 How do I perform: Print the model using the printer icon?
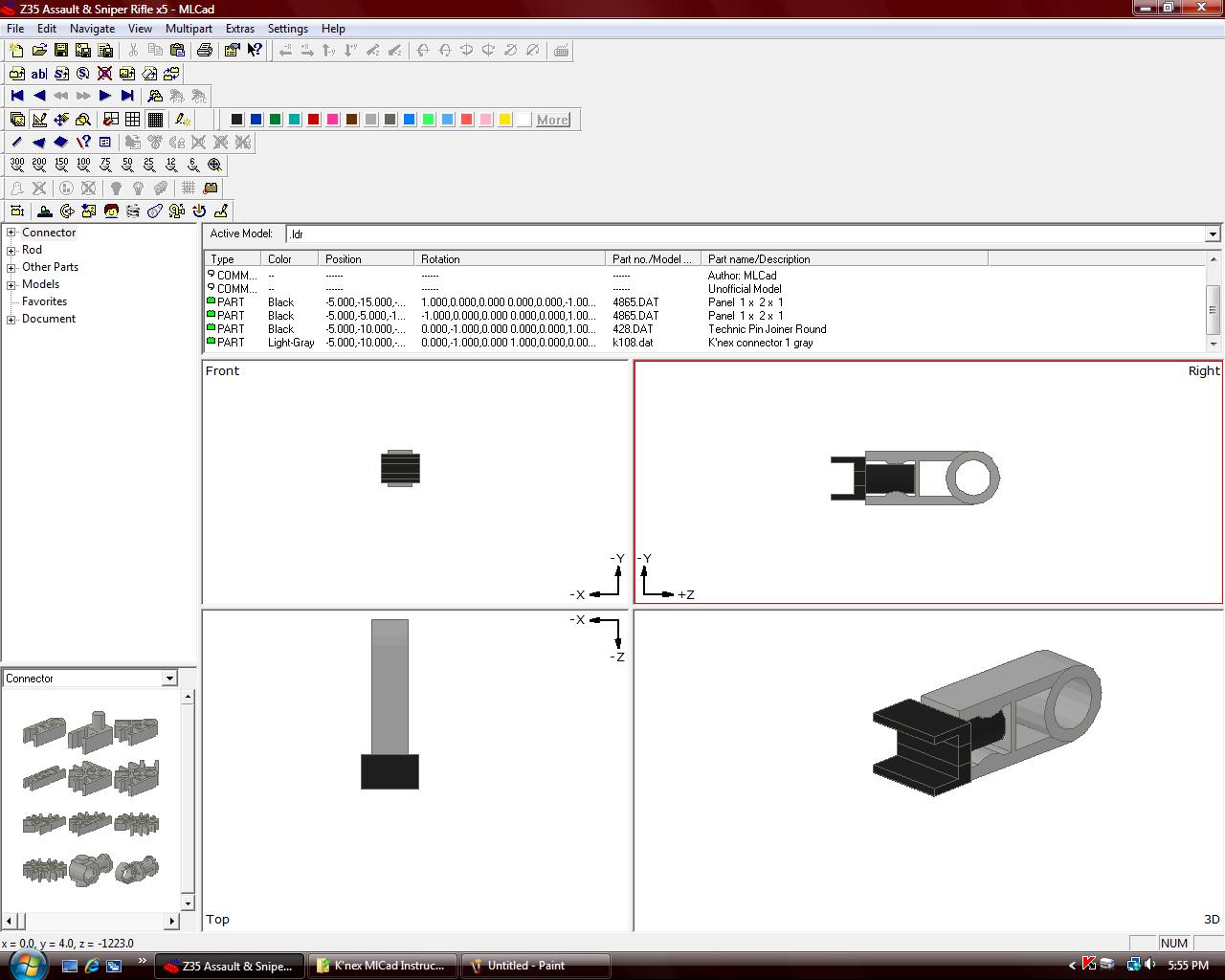[x=204, y=51]
